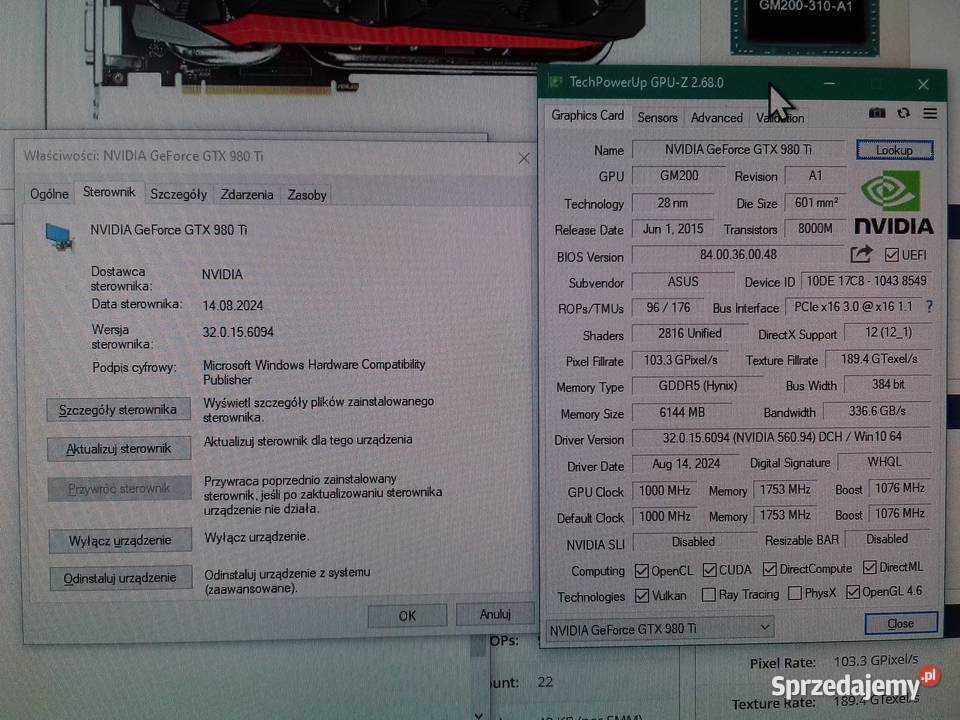This screenshot has width=960, height=720.
Task: Toggle the CUDA checkbox
Action: 709,570
